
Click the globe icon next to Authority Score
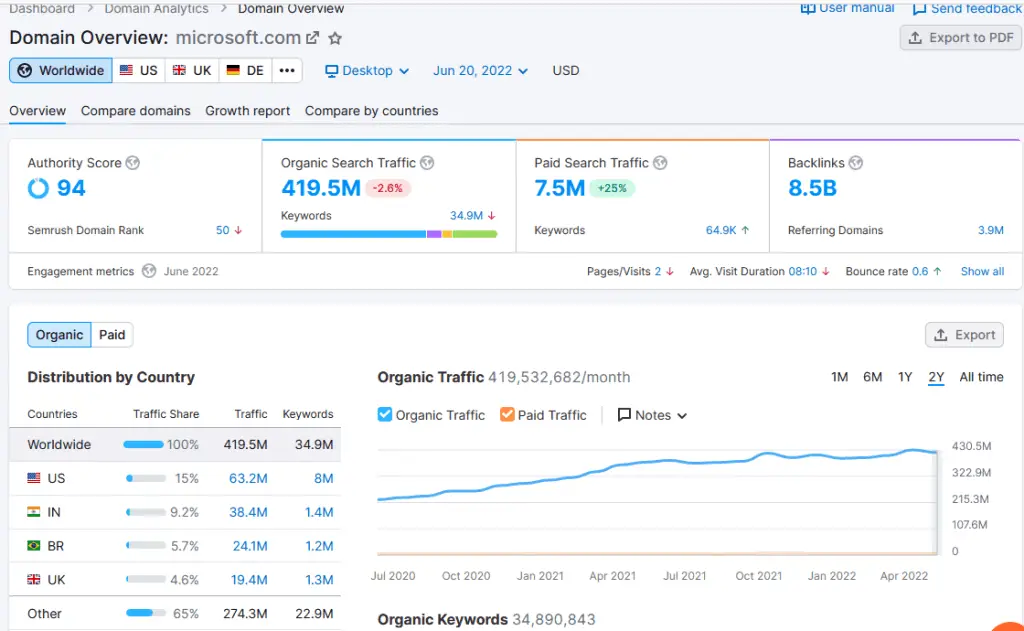click(x=132, y=163)
